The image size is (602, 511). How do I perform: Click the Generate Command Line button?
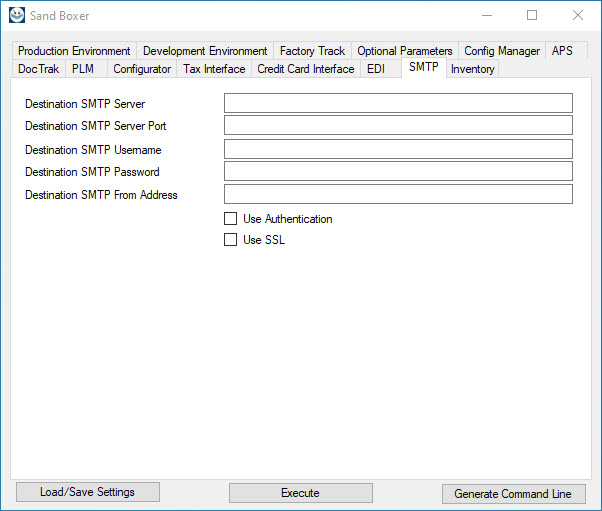(x=513, y=494)
